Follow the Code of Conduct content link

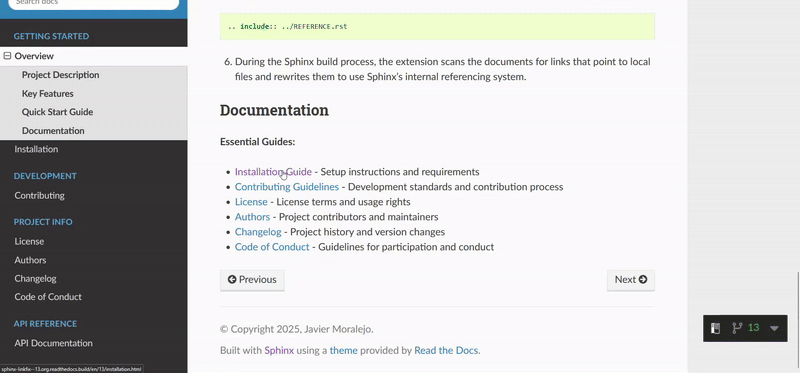[x=272, y=247]
